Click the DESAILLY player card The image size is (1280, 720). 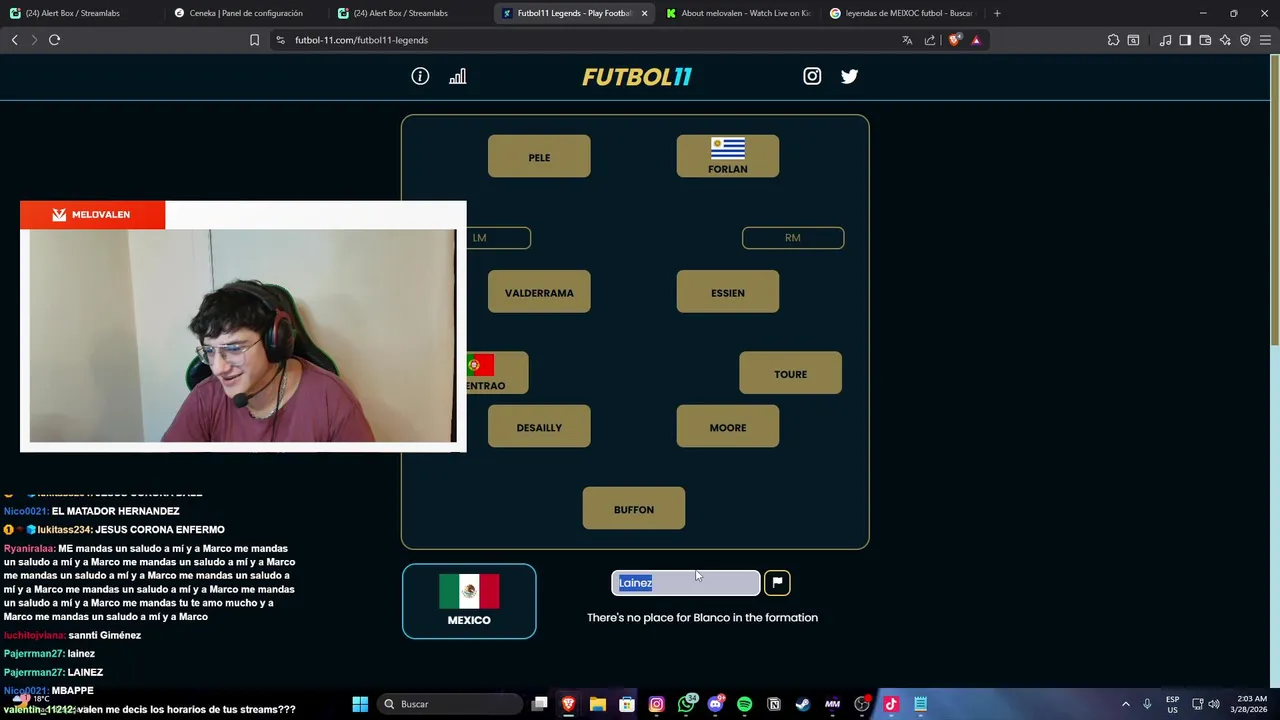pos(539,427)
